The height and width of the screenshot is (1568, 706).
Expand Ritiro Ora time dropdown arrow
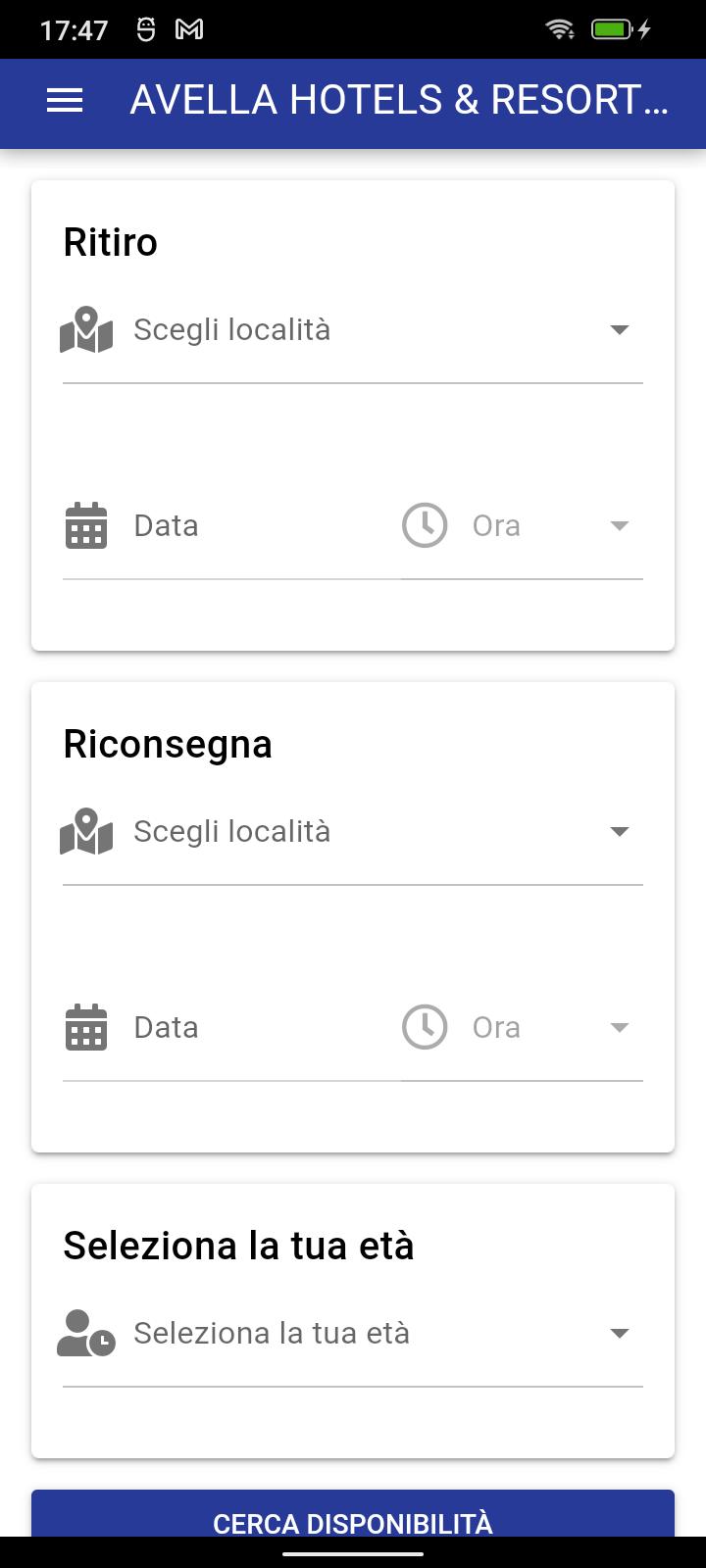619,526
